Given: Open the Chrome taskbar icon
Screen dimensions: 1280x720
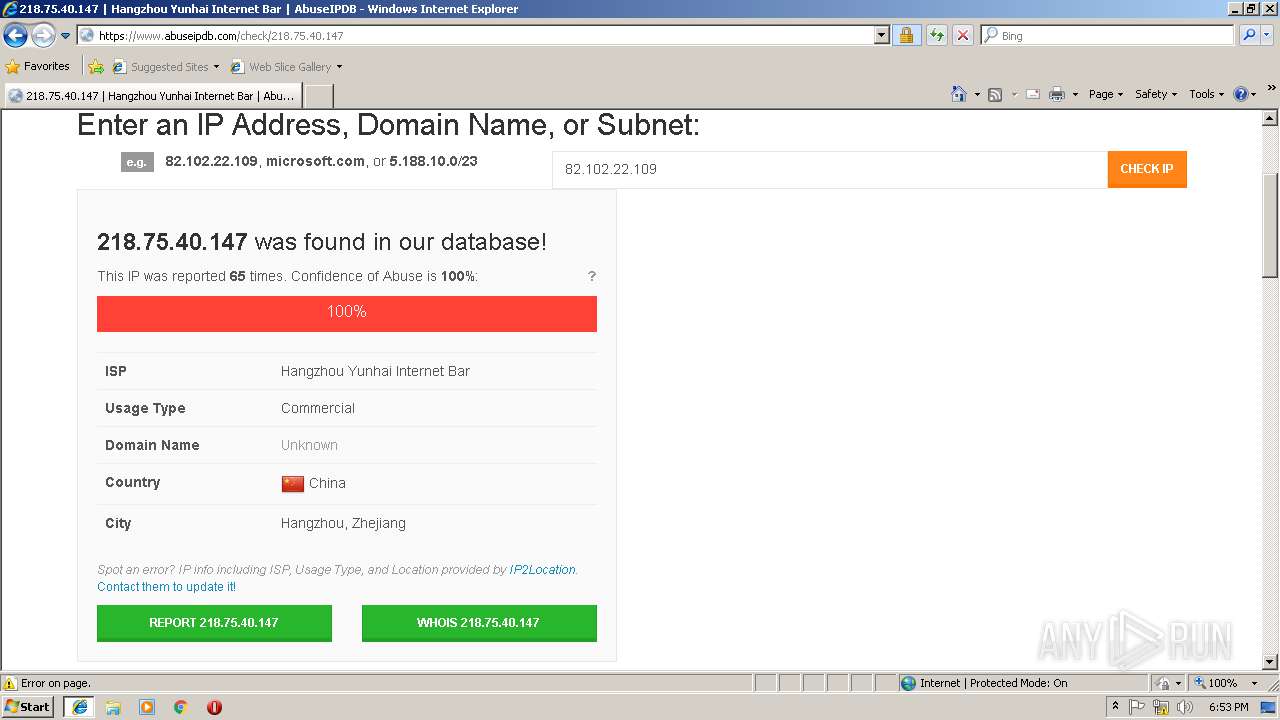Looking at the screenshot, I should click(181, 707).
